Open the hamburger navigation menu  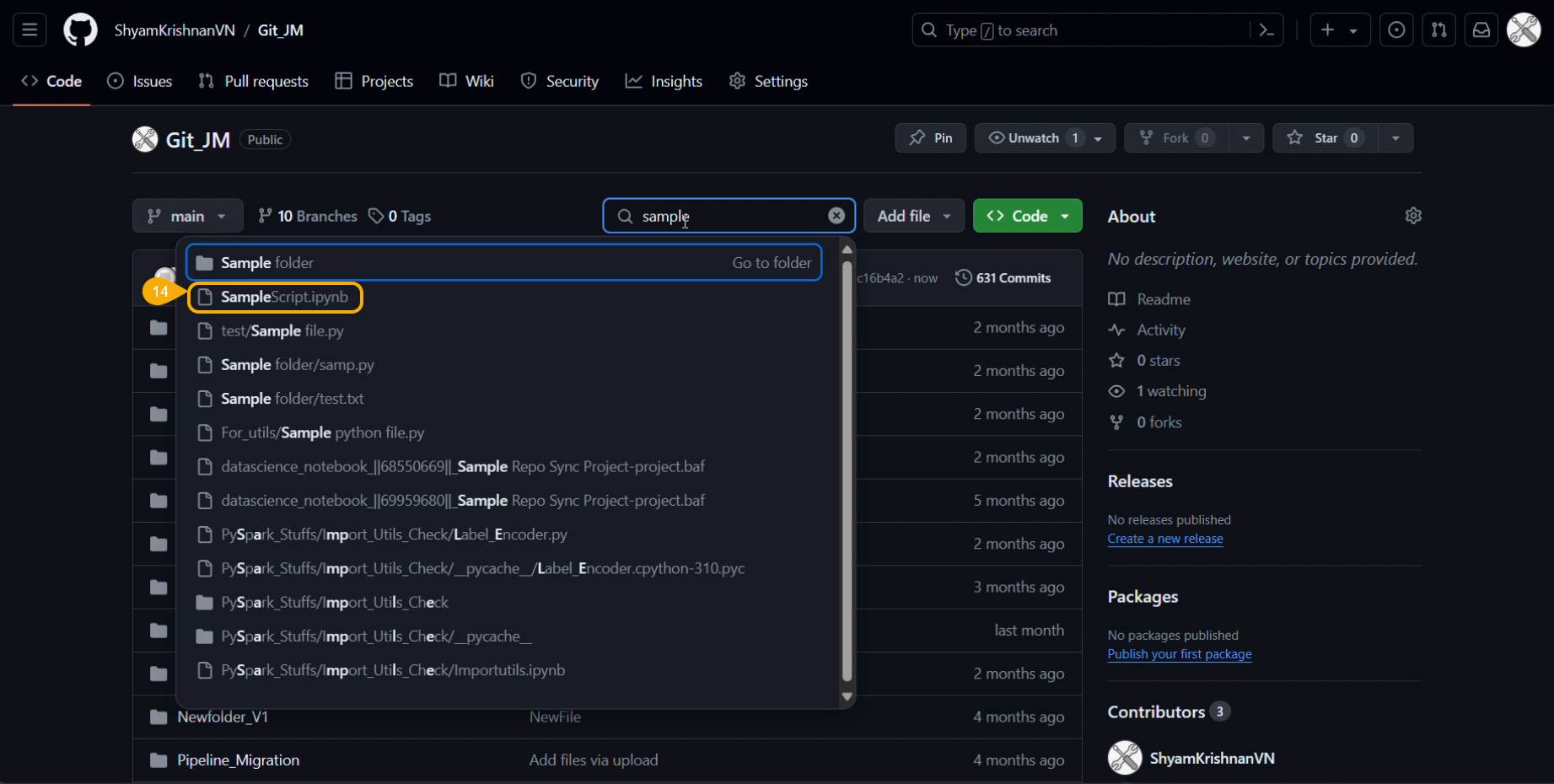click(x=30, y=30)
